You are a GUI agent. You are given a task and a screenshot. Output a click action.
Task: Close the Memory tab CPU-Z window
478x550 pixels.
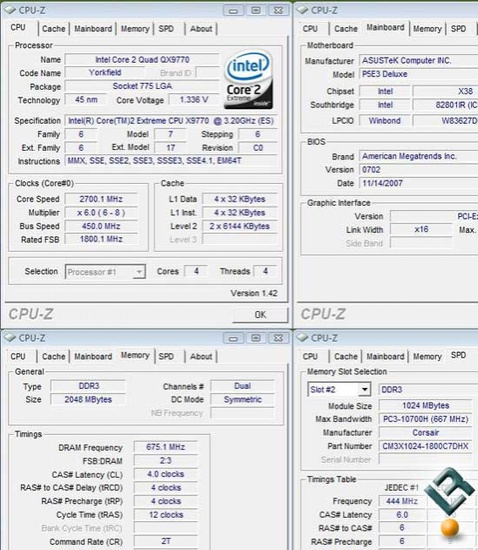(278, 338)
